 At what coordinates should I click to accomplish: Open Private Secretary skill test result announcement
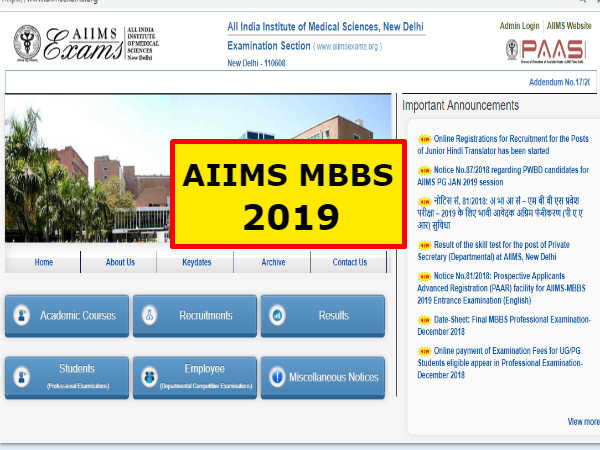(x=494, y=251)
